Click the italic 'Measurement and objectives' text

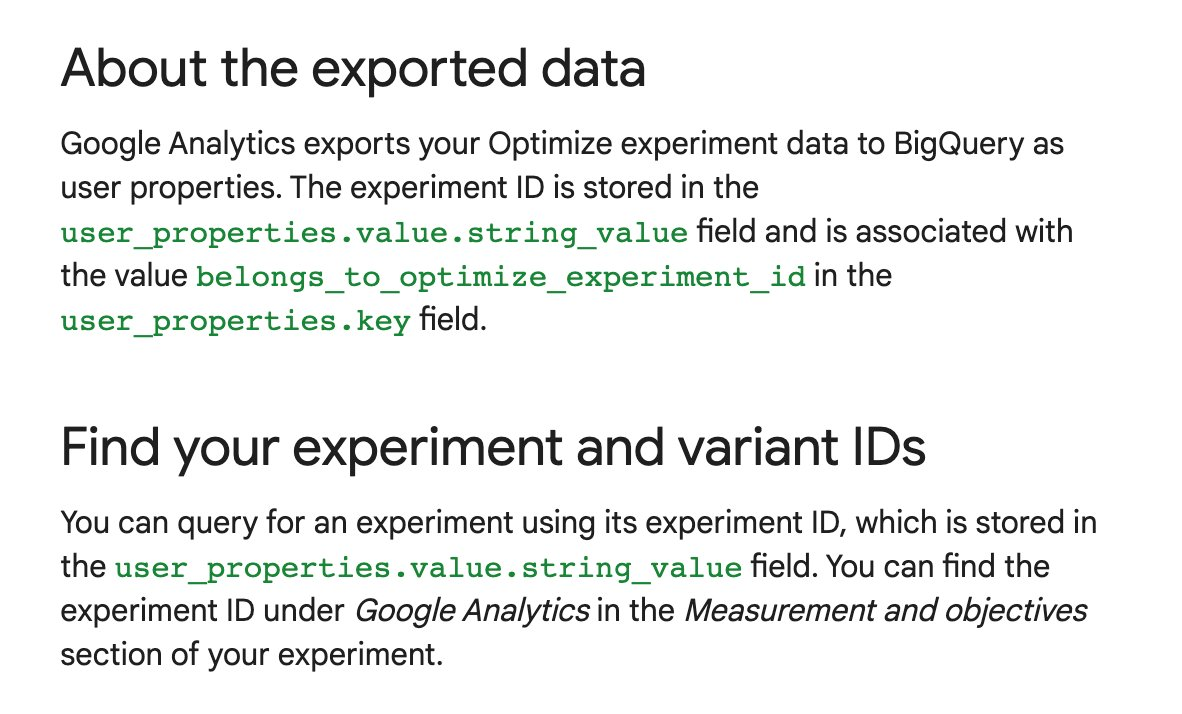coord(886,611)
